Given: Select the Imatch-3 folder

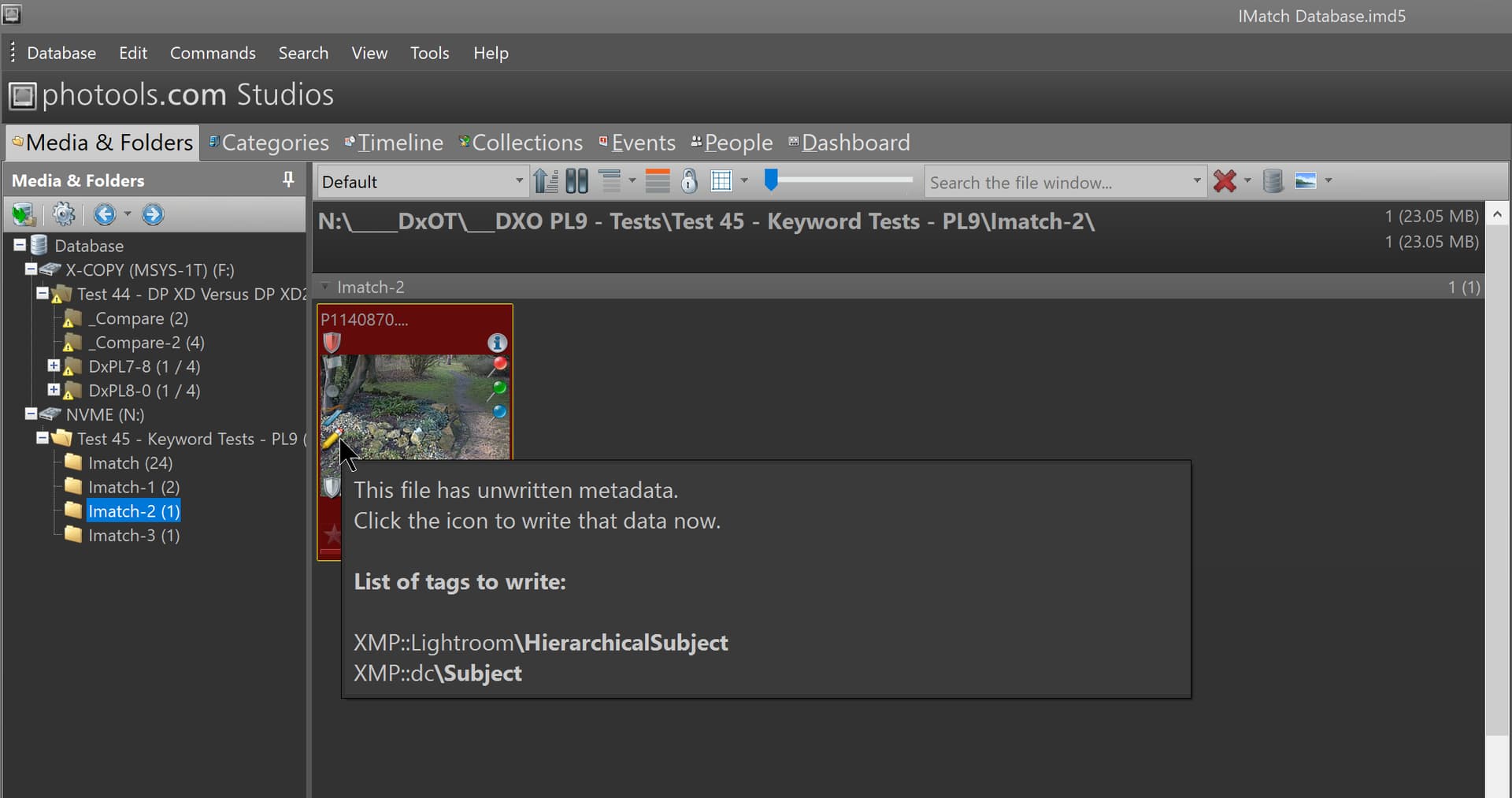Looking at the screenshot, I should (133, 536).
